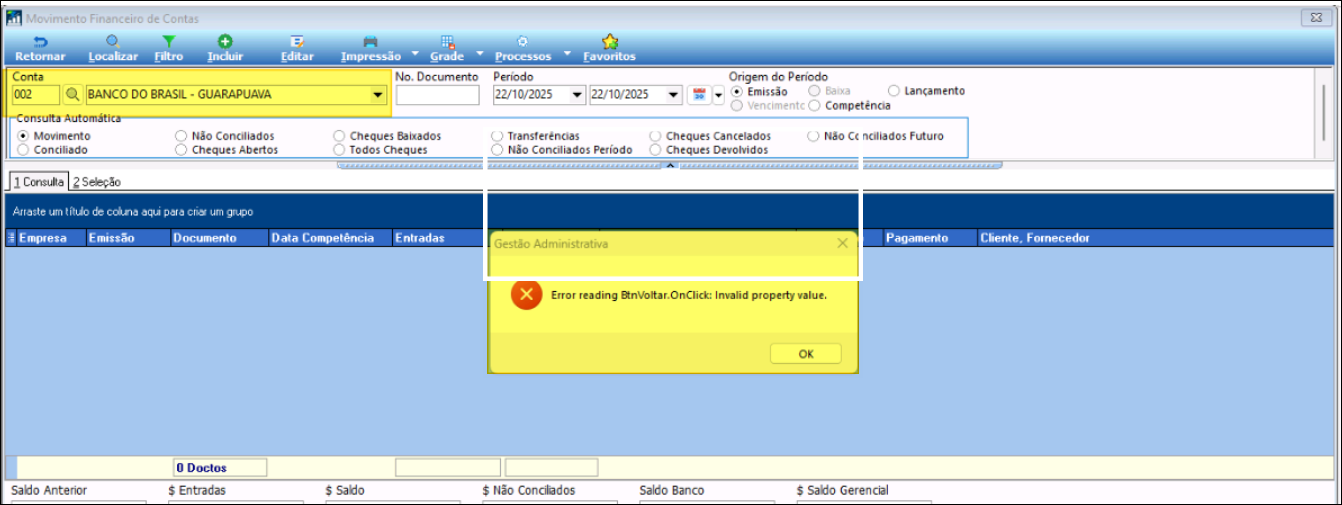Close the Gestão Administrativa dialog
Screen dimensions: 1342x505
842,243
